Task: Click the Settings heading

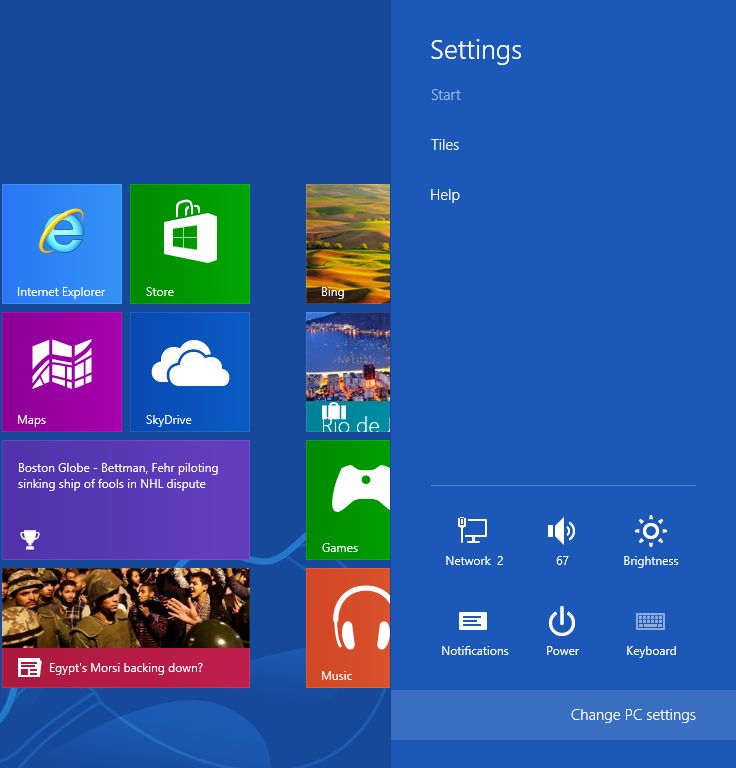Action: [x=476, y=50]
